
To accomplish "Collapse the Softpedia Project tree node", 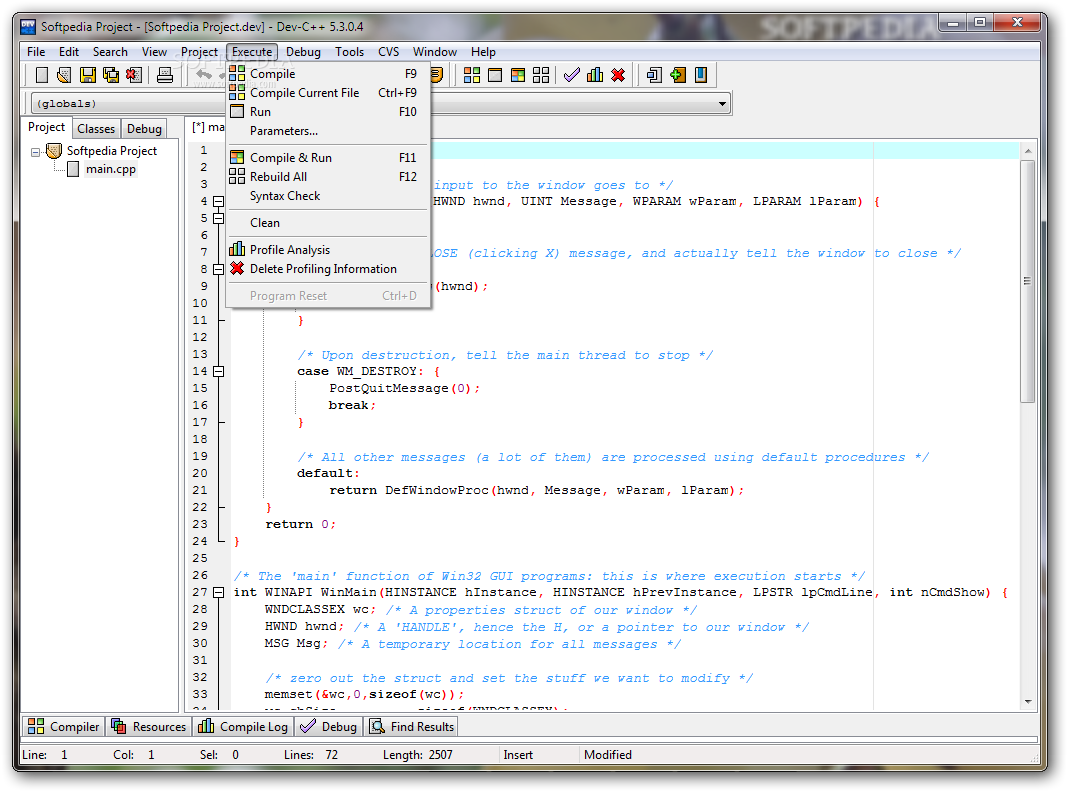I will point(35,152).
